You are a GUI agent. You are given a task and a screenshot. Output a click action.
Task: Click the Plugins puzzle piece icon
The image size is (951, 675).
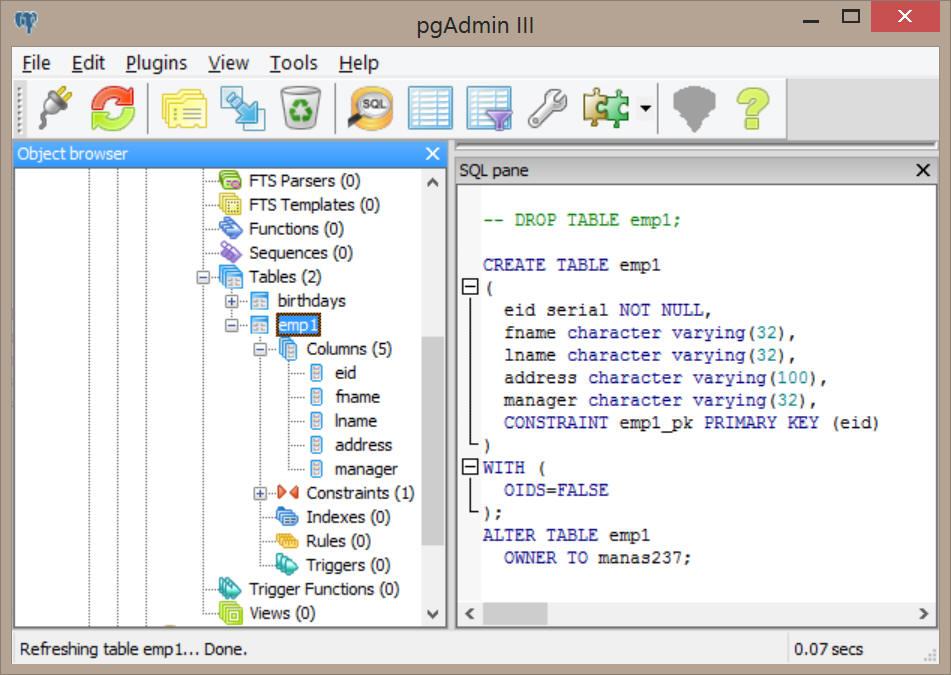pos(606,108)
